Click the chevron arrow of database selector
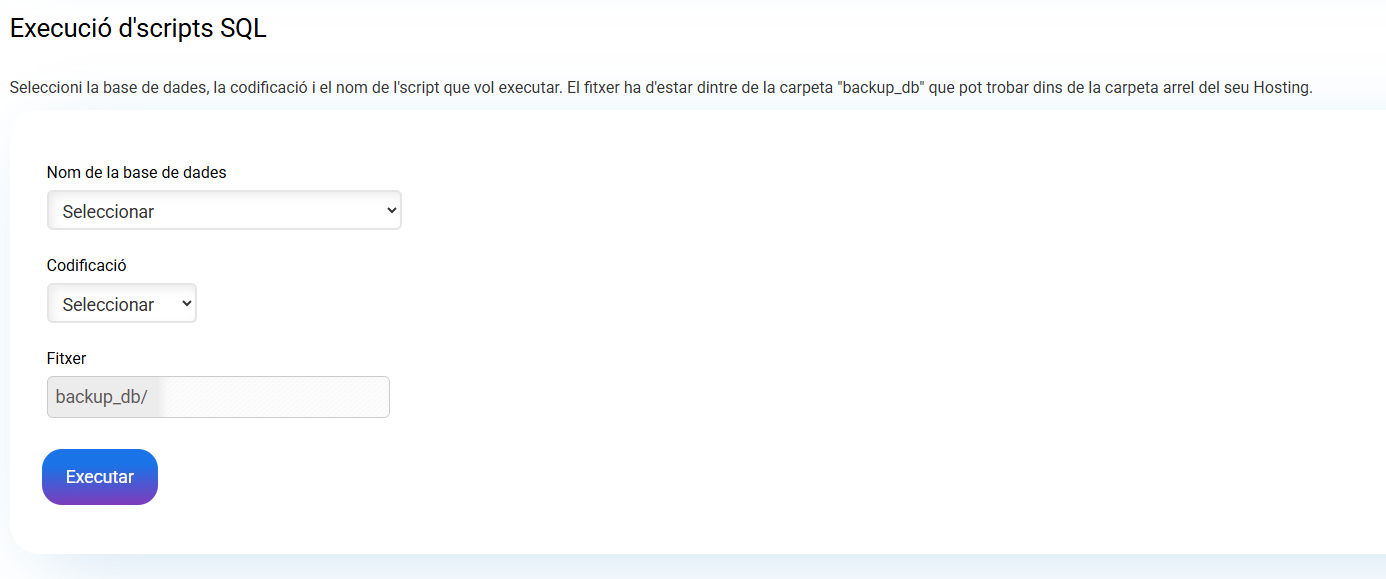Viewport: 1386px width, 579px height. click(391, 211)
